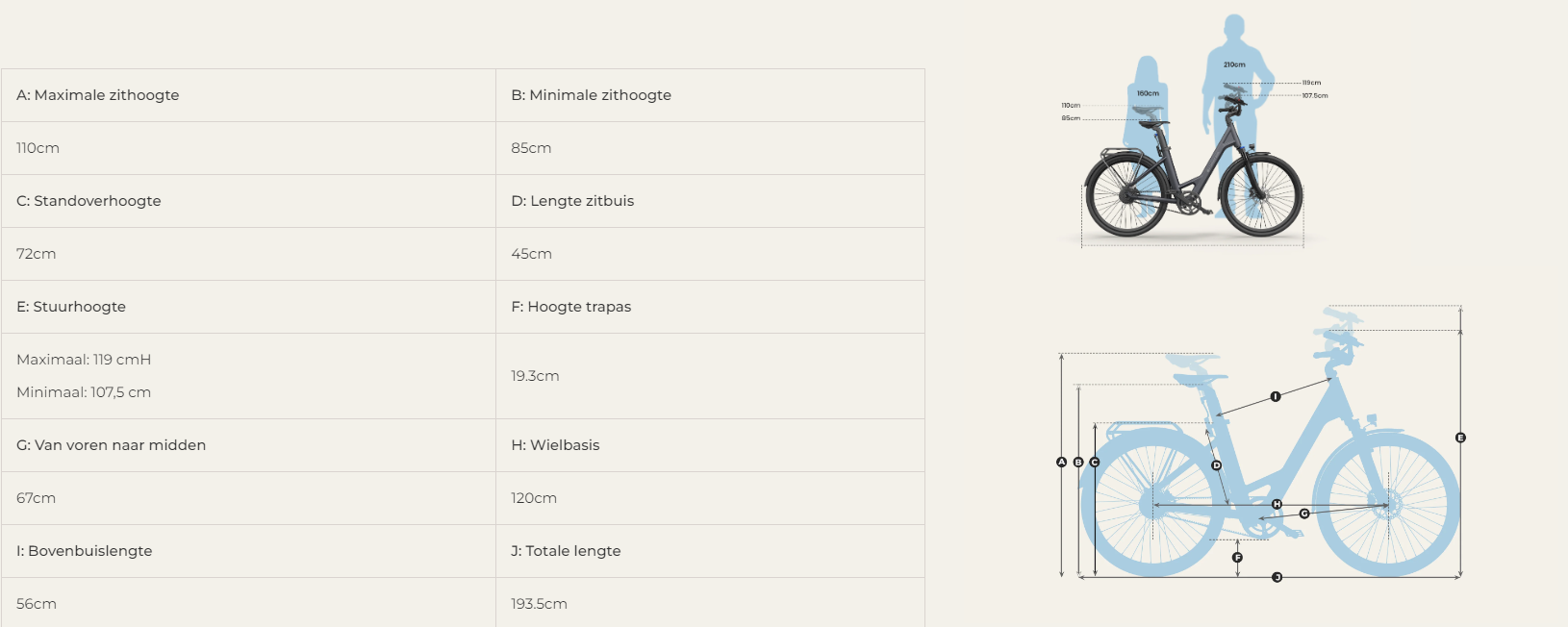The width and height of the screenshot is (1568, 627).
Task: Click the 'H: Wielbasis' header cell
Action: [710, 445]
